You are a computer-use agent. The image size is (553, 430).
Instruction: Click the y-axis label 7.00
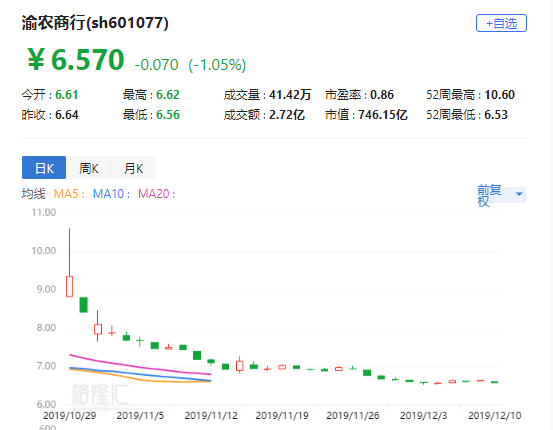coord(46,366)
